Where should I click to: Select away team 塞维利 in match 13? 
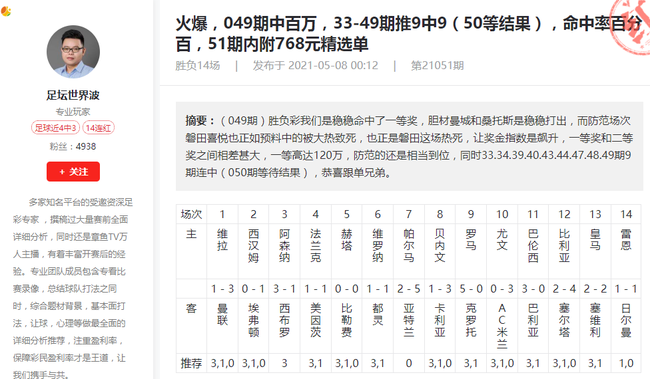(596, 320)
